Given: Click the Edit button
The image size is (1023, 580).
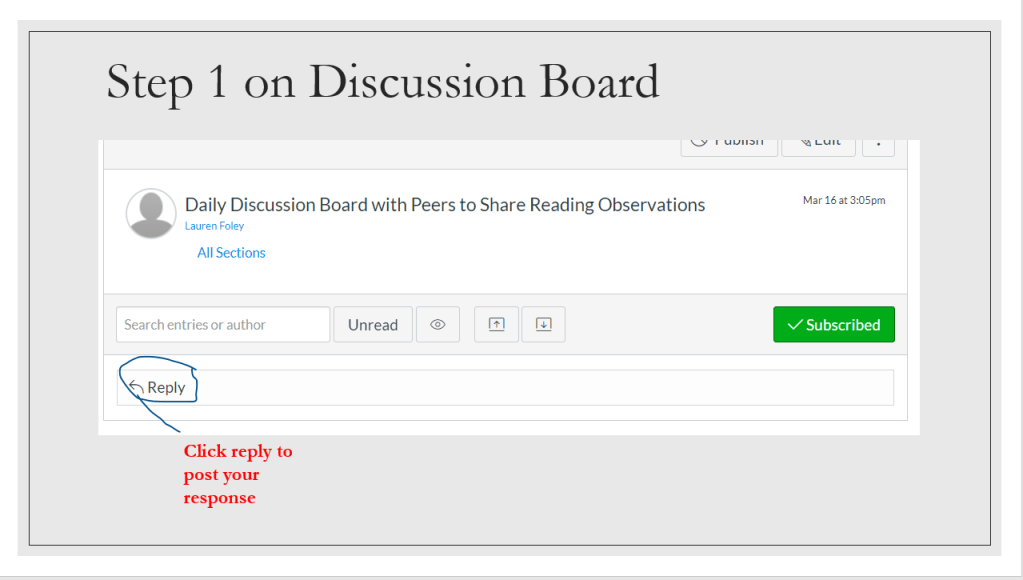Looking at the screenshot, I should (x=818, y=144).
